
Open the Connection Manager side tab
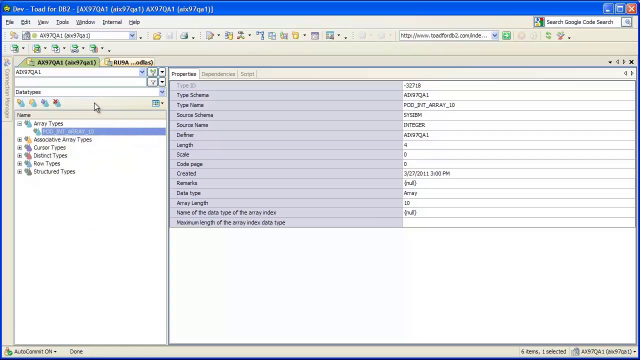(x=7, y=88)
